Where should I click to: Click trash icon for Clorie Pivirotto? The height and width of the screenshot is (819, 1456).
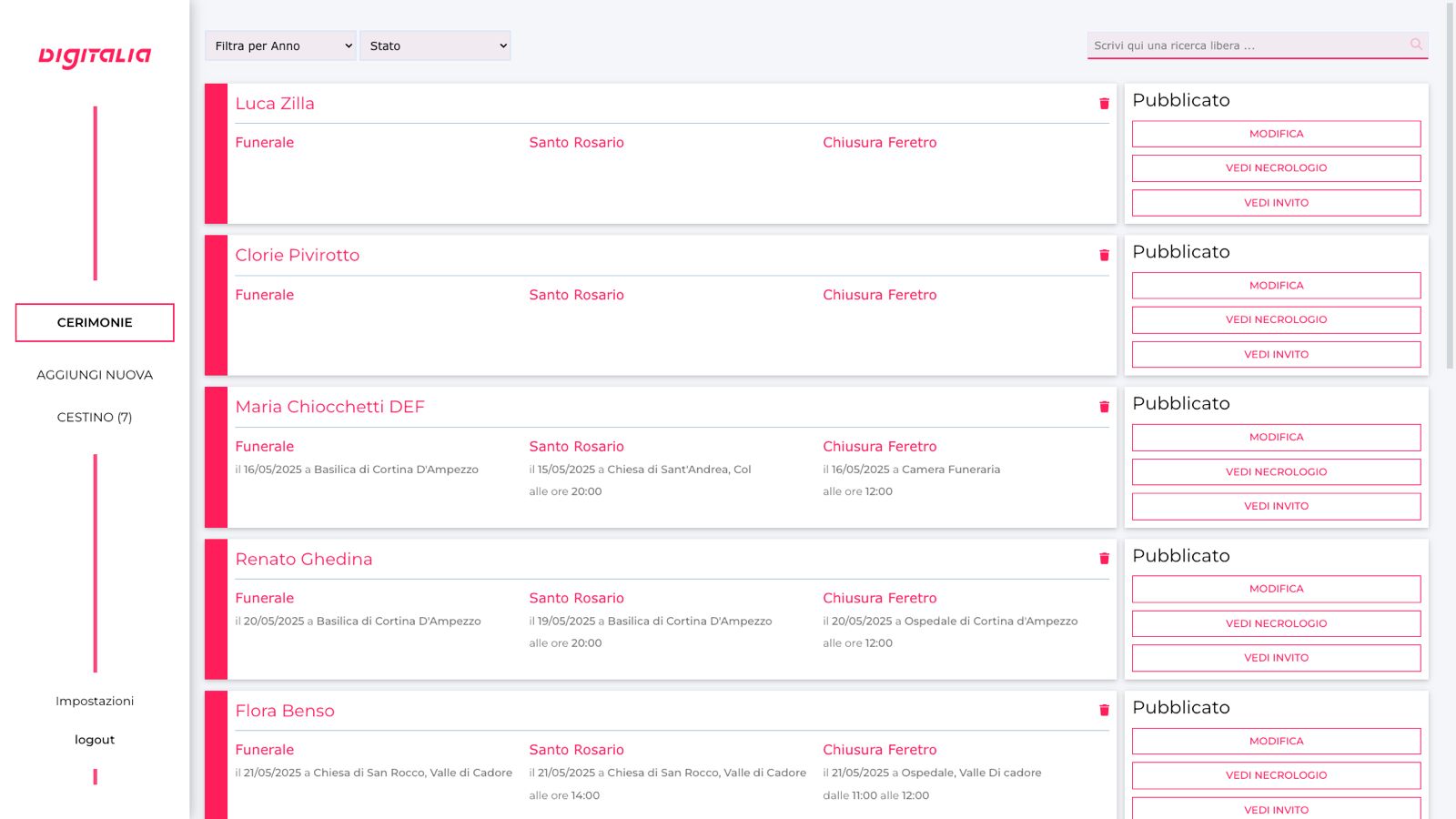(1104, 256)
